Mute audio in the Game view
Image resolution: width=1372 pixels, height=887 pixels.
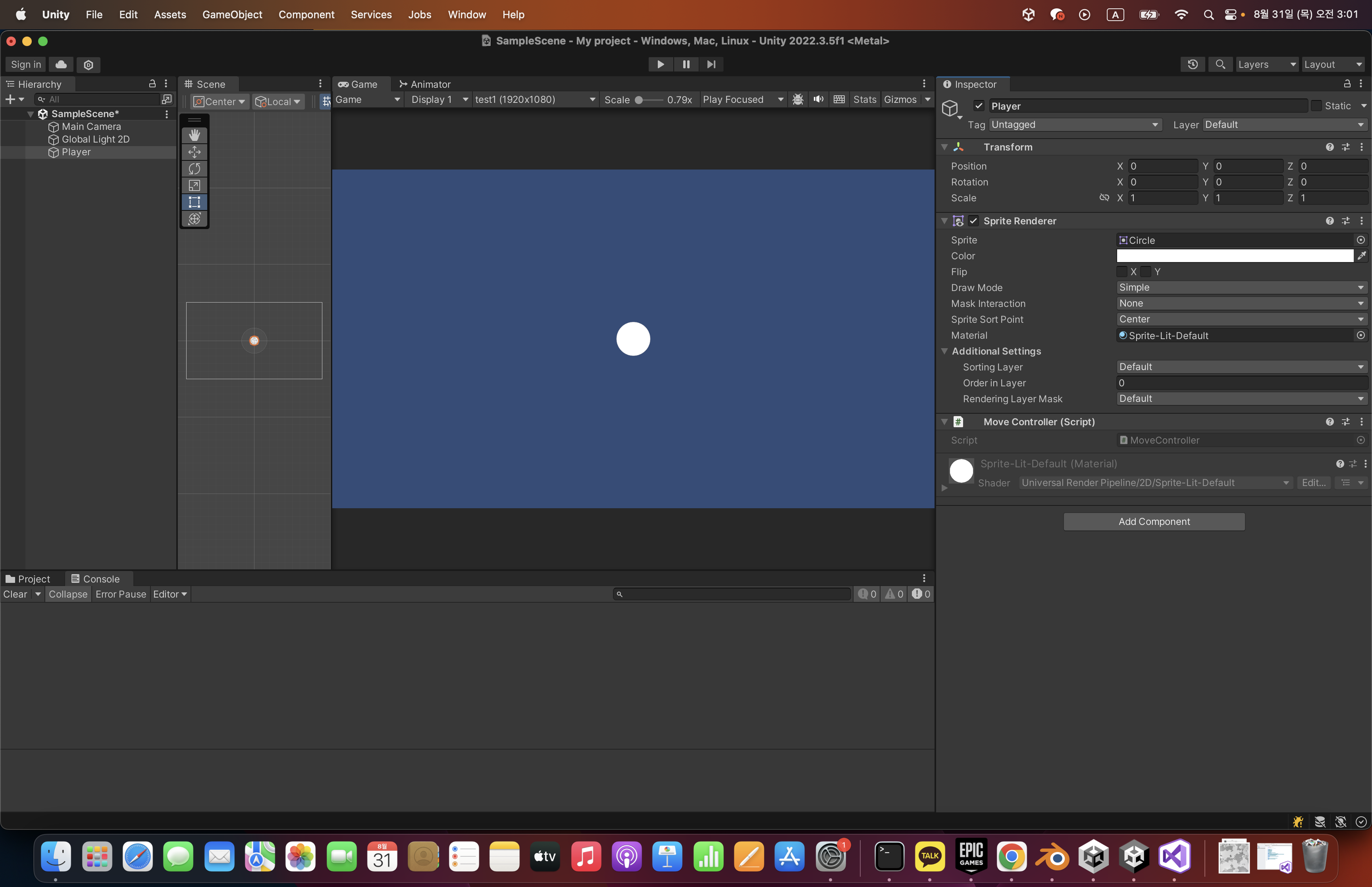coord(818,99)
